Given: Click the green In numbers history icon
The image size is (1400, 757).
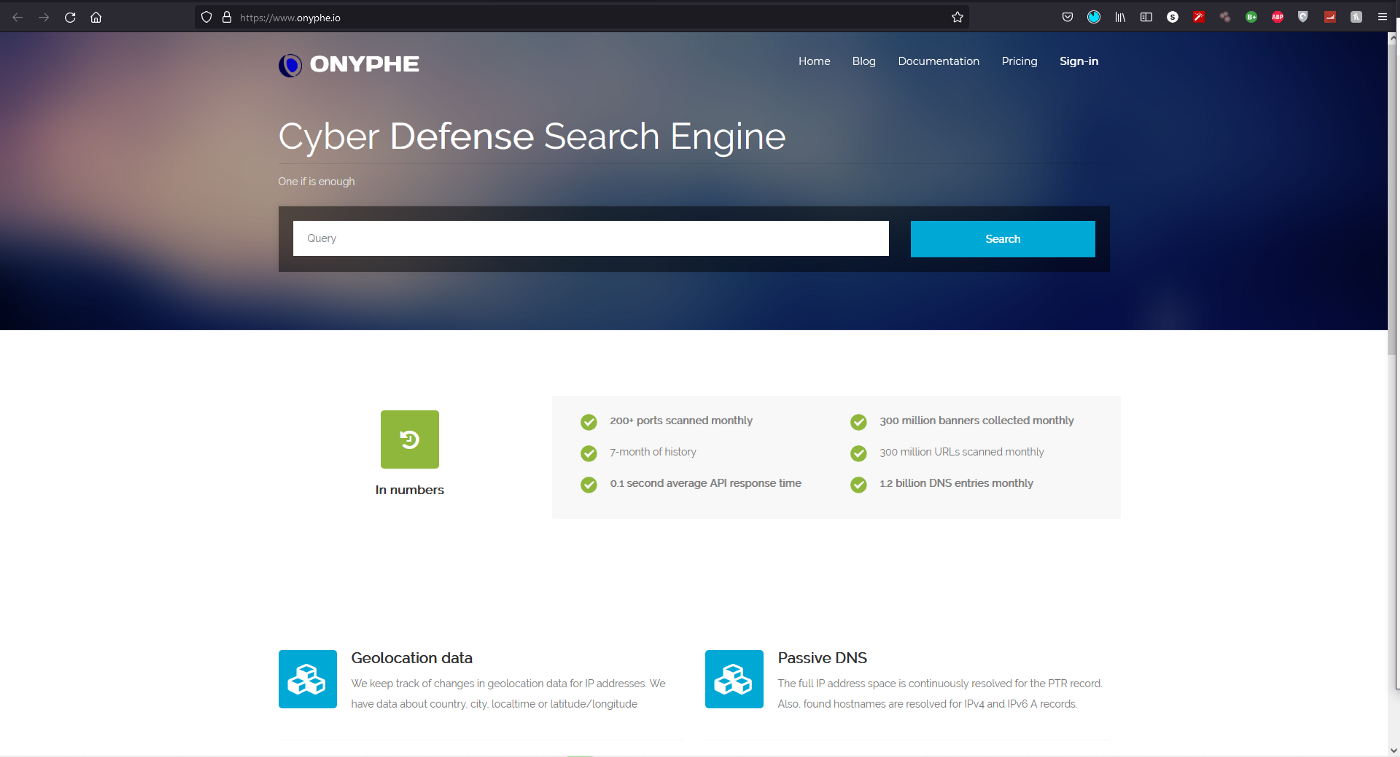Looking at the screenshot, I should pyautogui.click(x=410, y=439).
